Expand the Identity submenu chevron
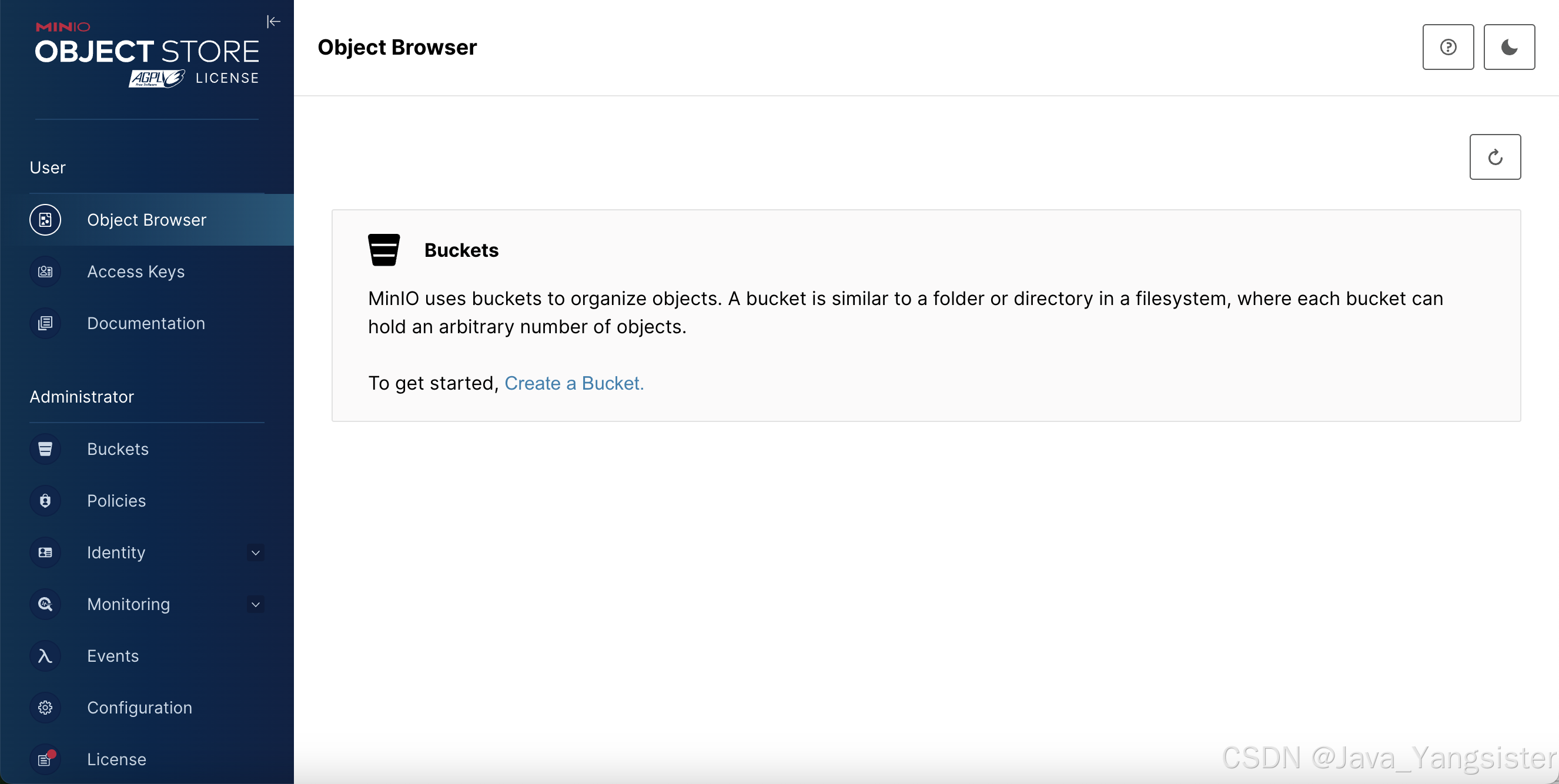This screenshot has height=784, width=1559. tap(255, 552)
